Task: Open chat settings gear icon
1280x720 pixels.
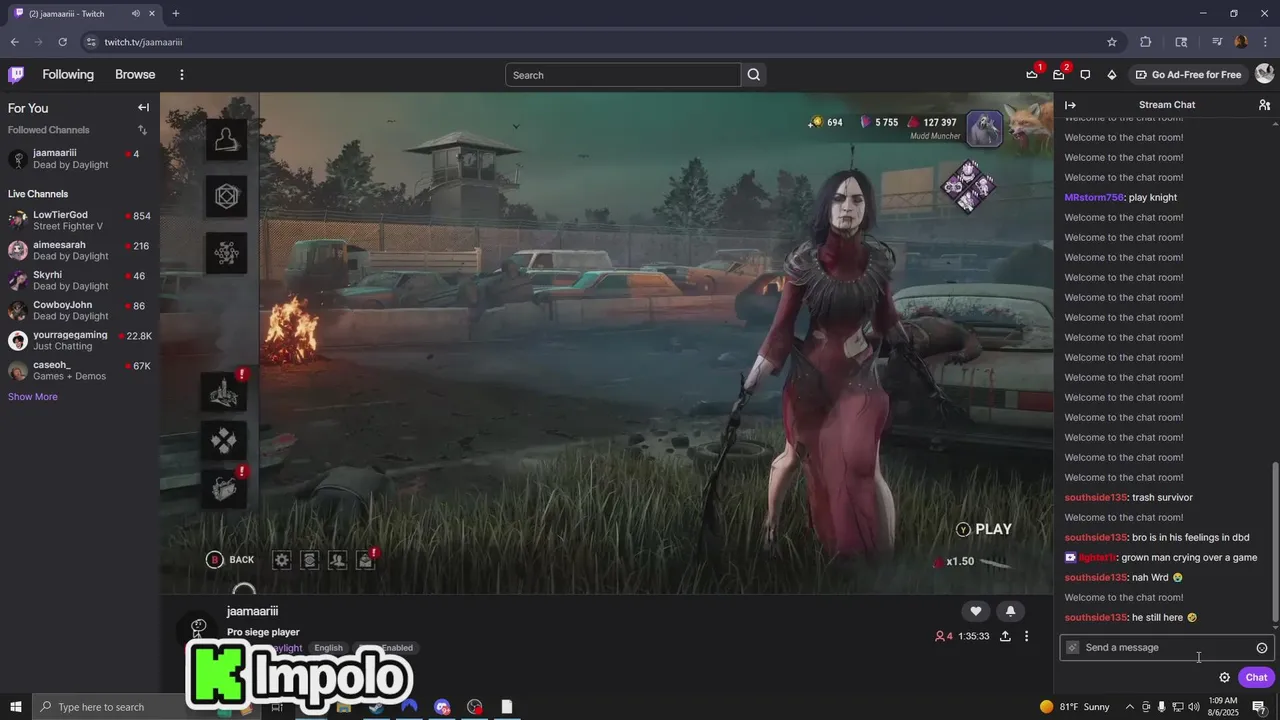Action: (x=1224, y=677)
